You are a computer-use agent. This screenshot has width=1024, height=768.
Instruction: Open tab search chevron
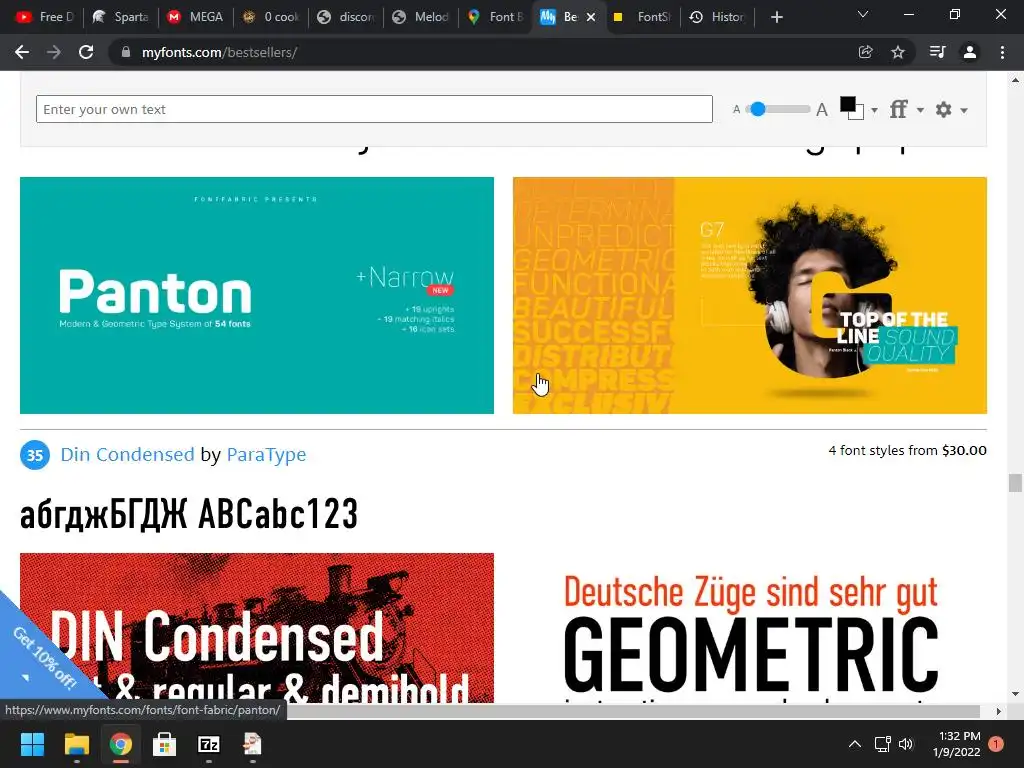[863, 14]
